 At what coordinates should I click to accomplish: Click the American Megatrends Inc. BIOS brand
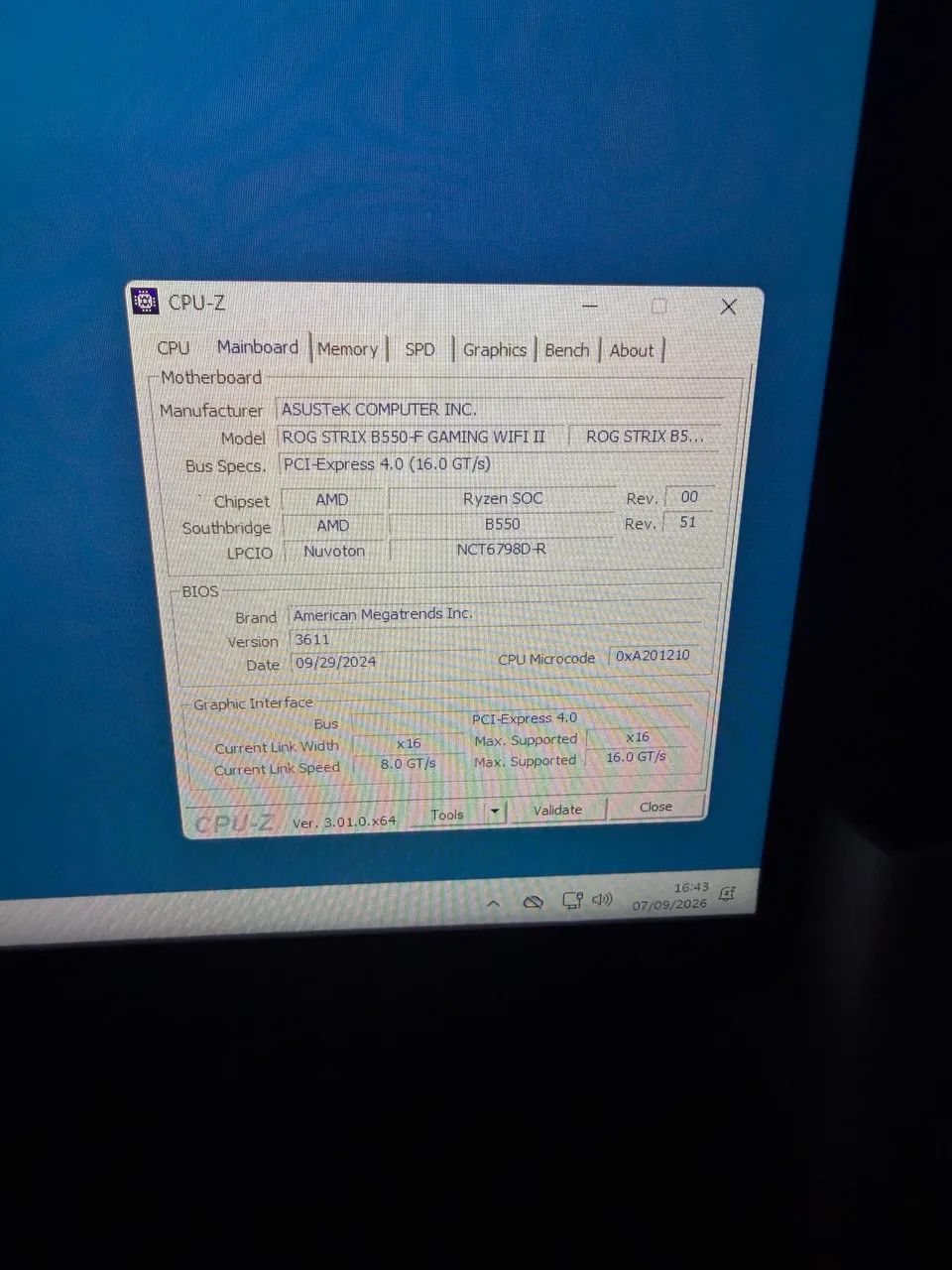[x=494, y=614]
